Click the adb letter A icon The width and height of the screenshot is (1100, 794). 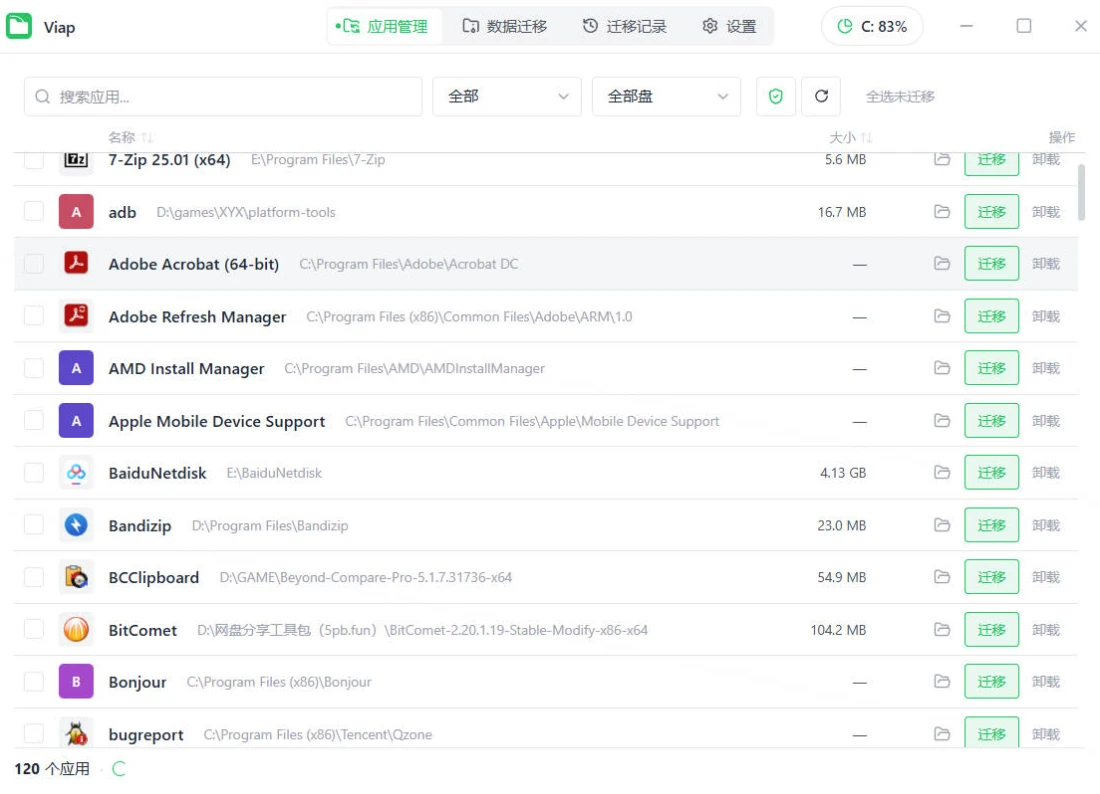[x=76, y=211]
